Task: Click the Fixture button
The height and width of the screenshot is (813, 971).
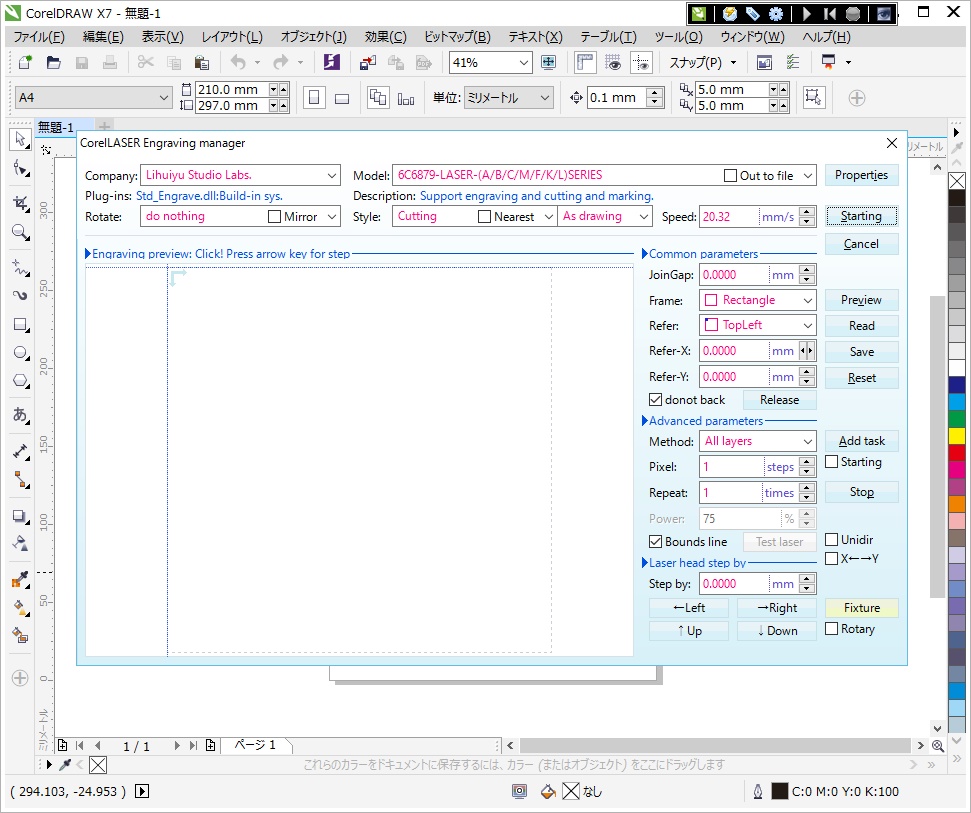Action: [x=861, y=608]
